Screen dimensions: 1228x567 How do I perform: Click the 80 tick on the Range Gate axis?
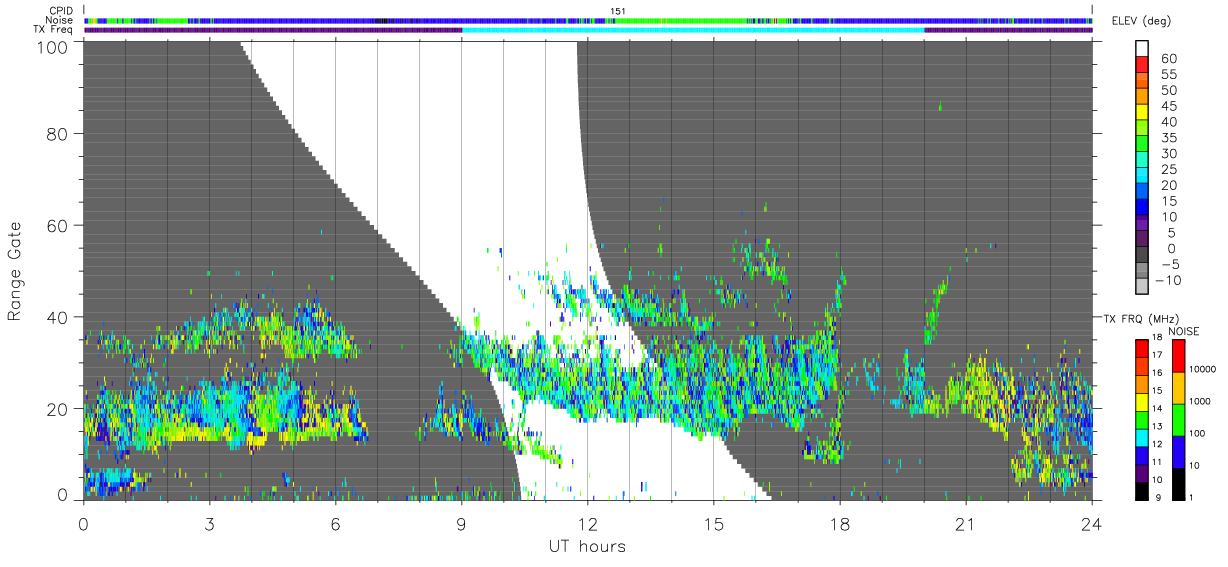(x=58, y=133)
